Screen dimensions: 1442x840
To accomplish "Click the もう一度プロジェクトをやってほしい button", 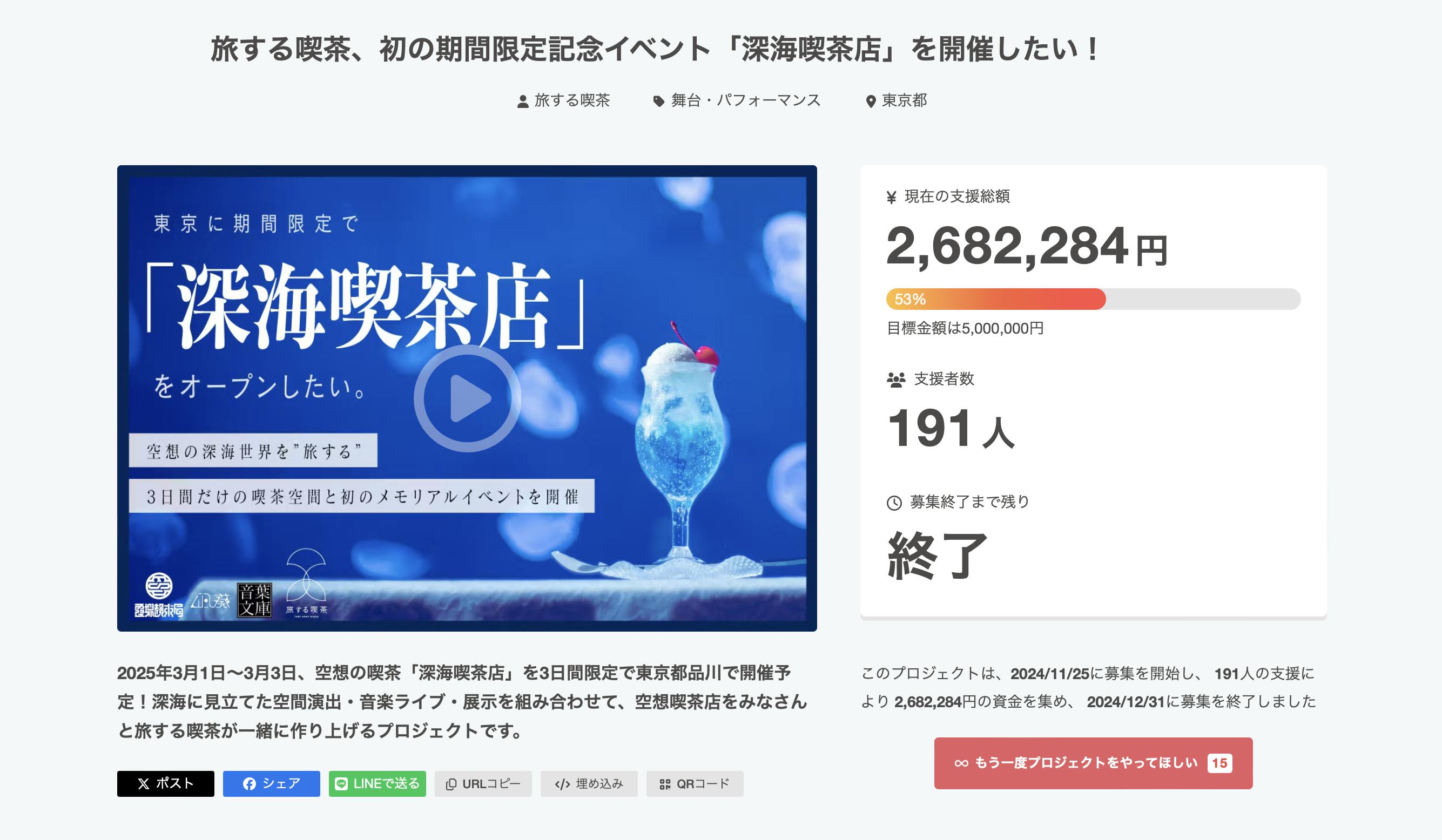I will click(x=1093, y=763).
